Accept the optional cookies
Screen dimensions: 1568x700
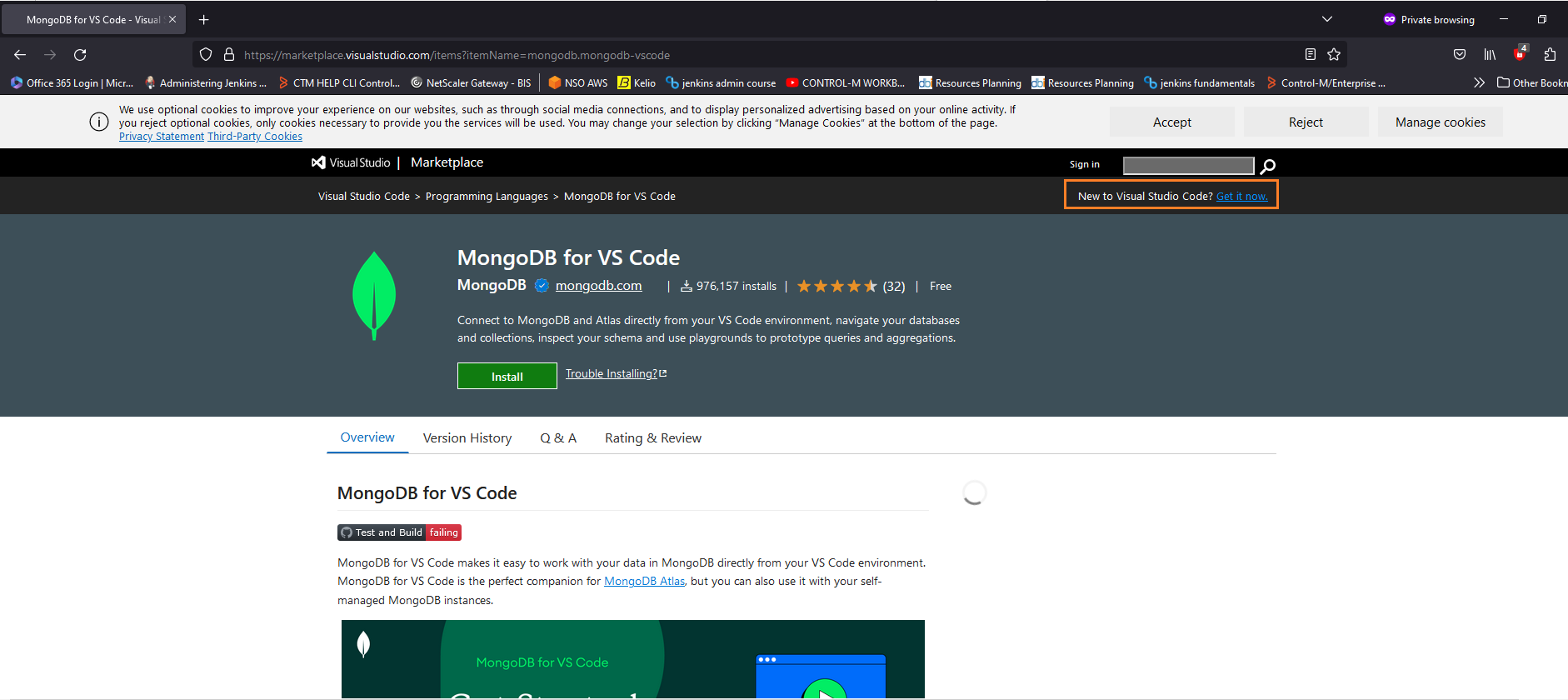[1171, 122]
